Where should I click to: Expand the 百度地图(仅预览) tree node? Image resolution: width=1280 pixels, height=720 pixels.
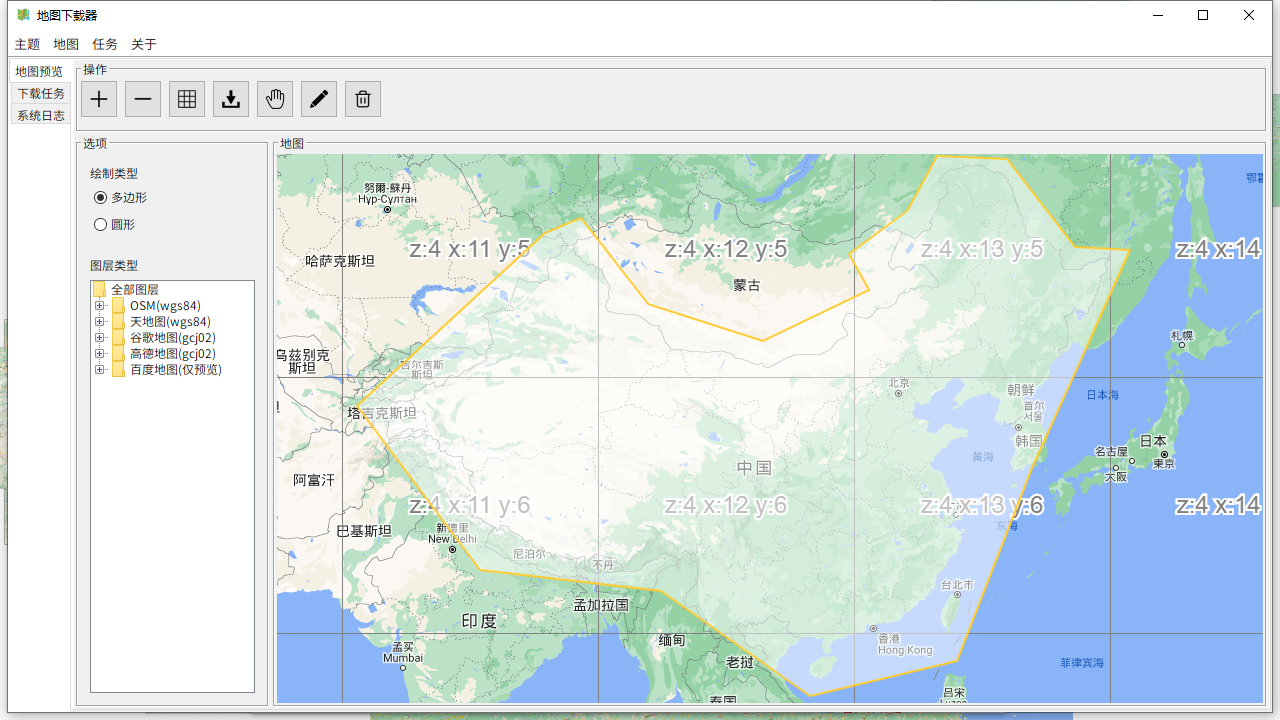point(99,370)
